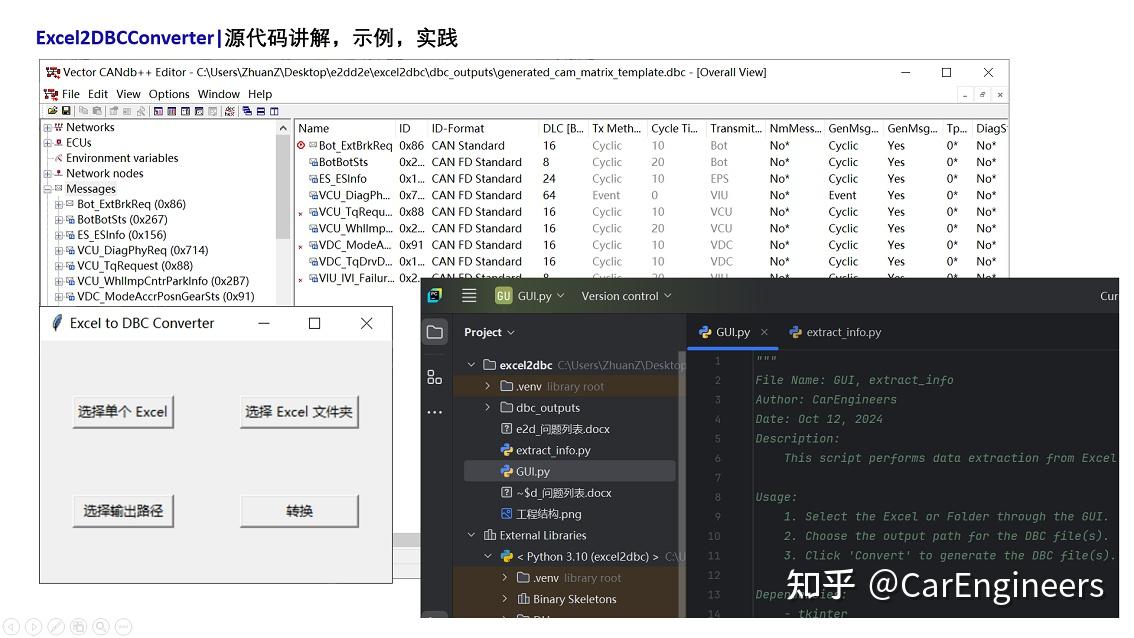Open the Project tool window folder icon
This screenshot has width=1134, height=638.
point(435,331)
